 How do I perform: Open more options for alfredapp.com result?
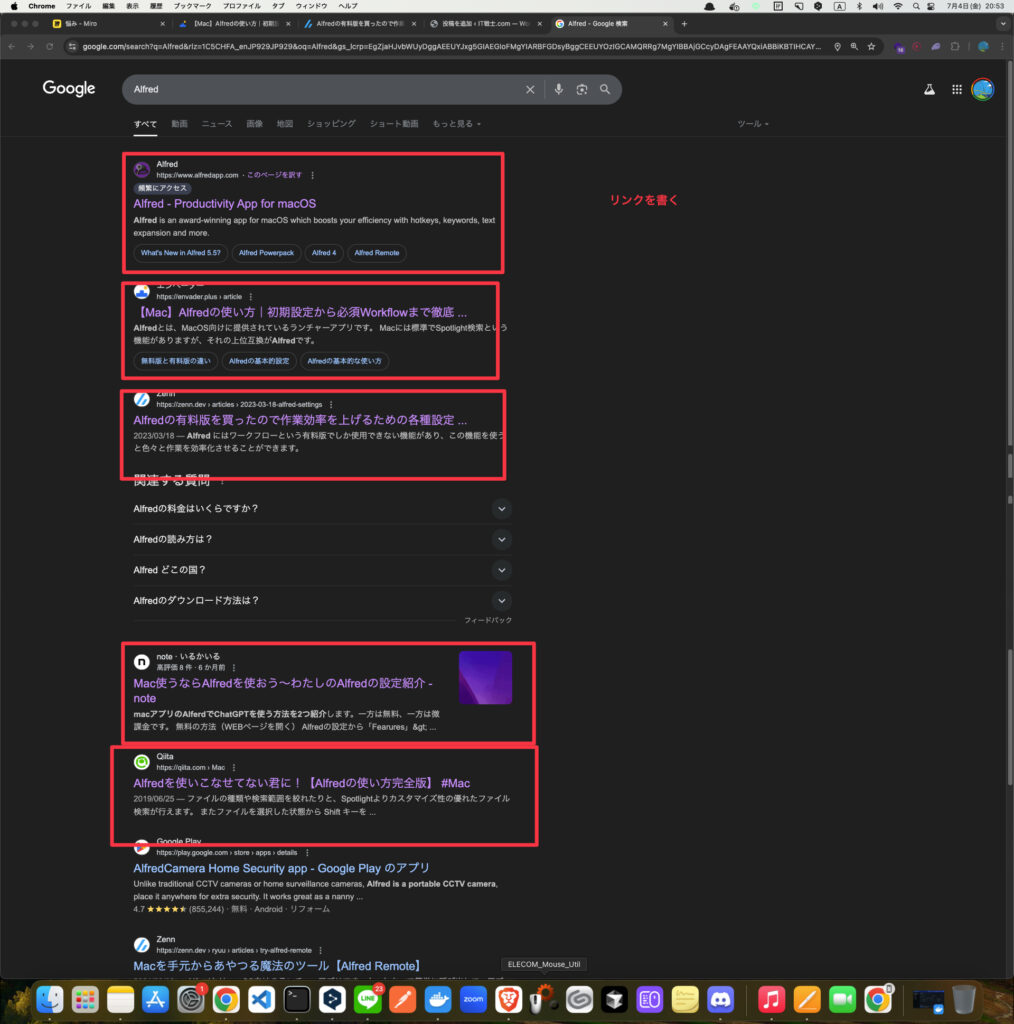pos(313,175)
